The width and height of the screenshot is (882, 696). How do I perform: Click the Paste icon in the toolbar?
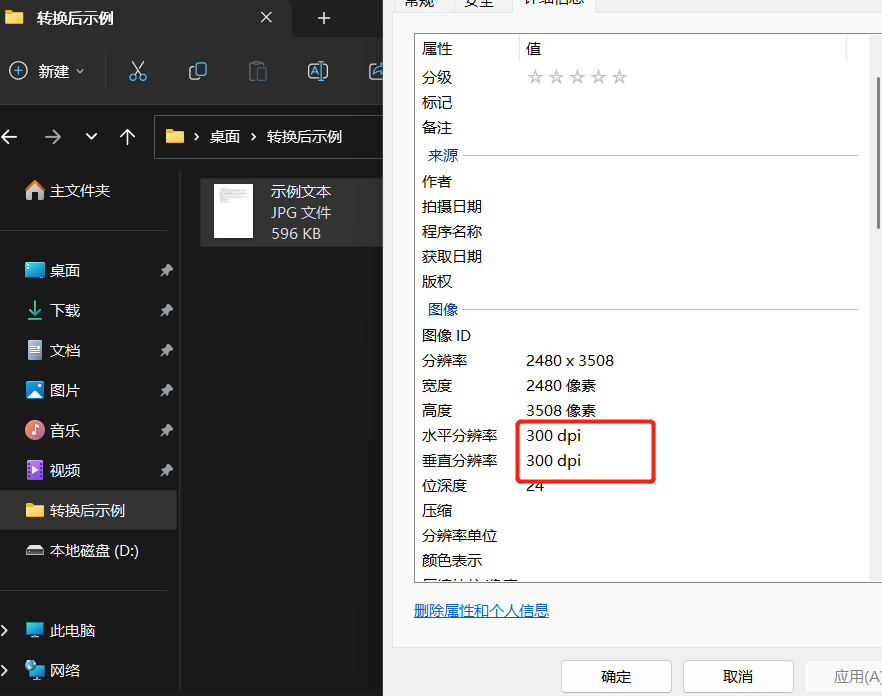tap(256, 71)
